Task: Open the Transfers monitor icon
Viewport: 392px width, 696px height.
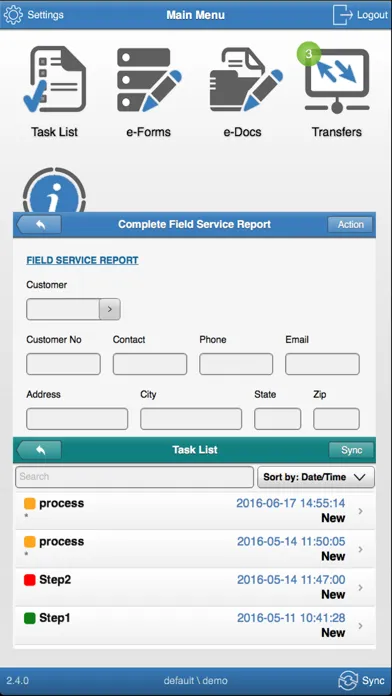Action: pos(337,81)
